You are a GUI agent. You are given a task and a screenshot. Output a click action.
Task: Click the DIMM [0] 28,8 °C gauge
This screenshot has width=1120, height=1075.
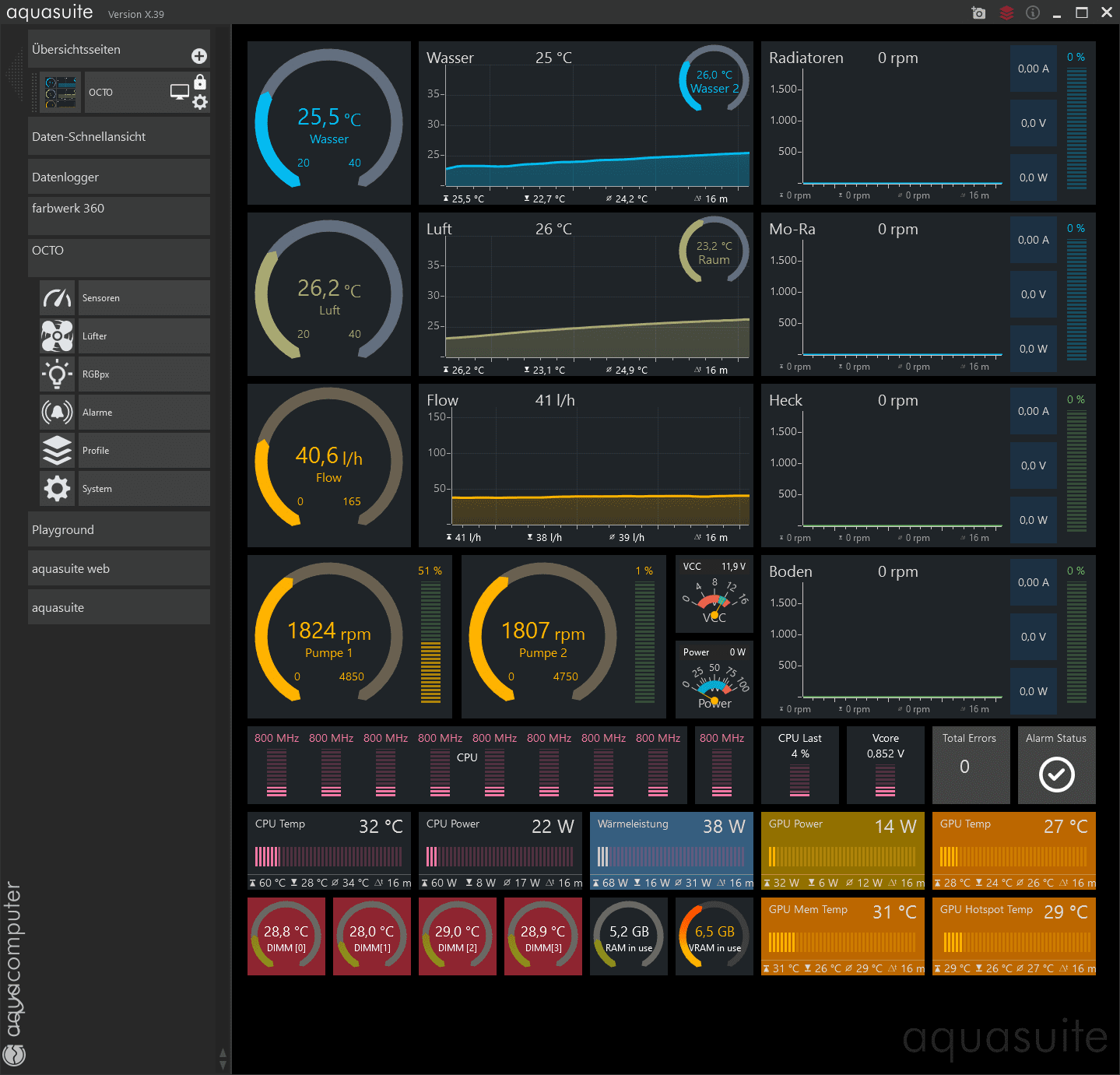click(286, 936)
